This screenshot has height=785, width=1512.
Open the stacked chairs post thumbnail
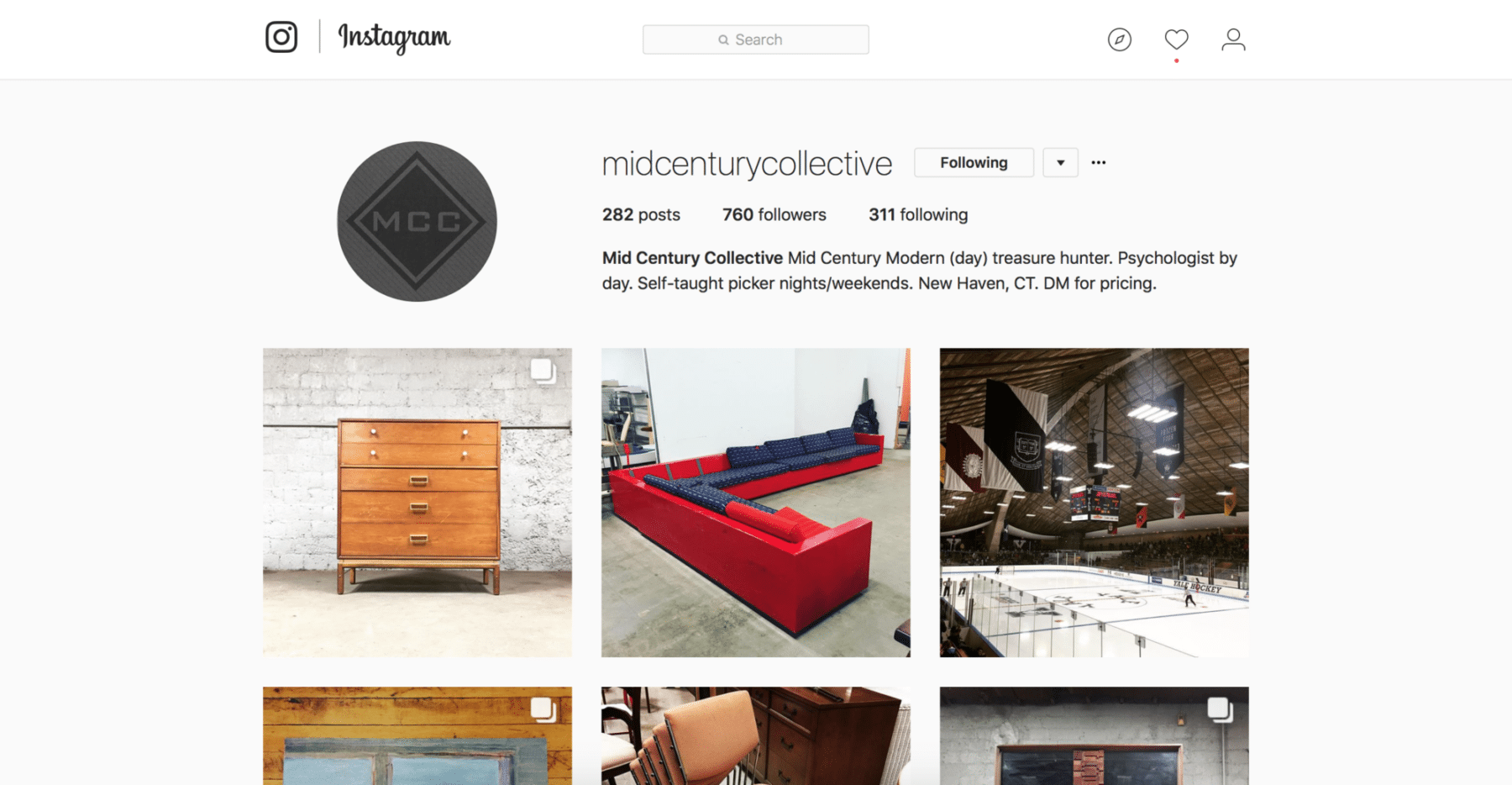click(x=755, y=735)
